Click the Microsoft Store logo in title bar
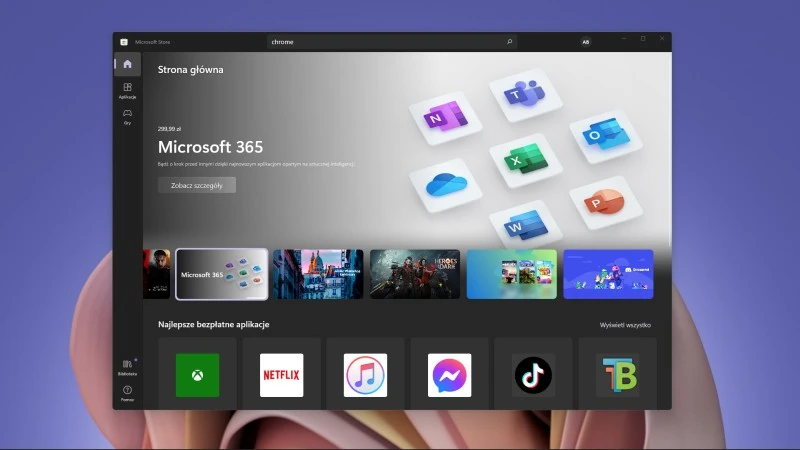The height and width of the screenshot is (450, 800). (124, 42)
